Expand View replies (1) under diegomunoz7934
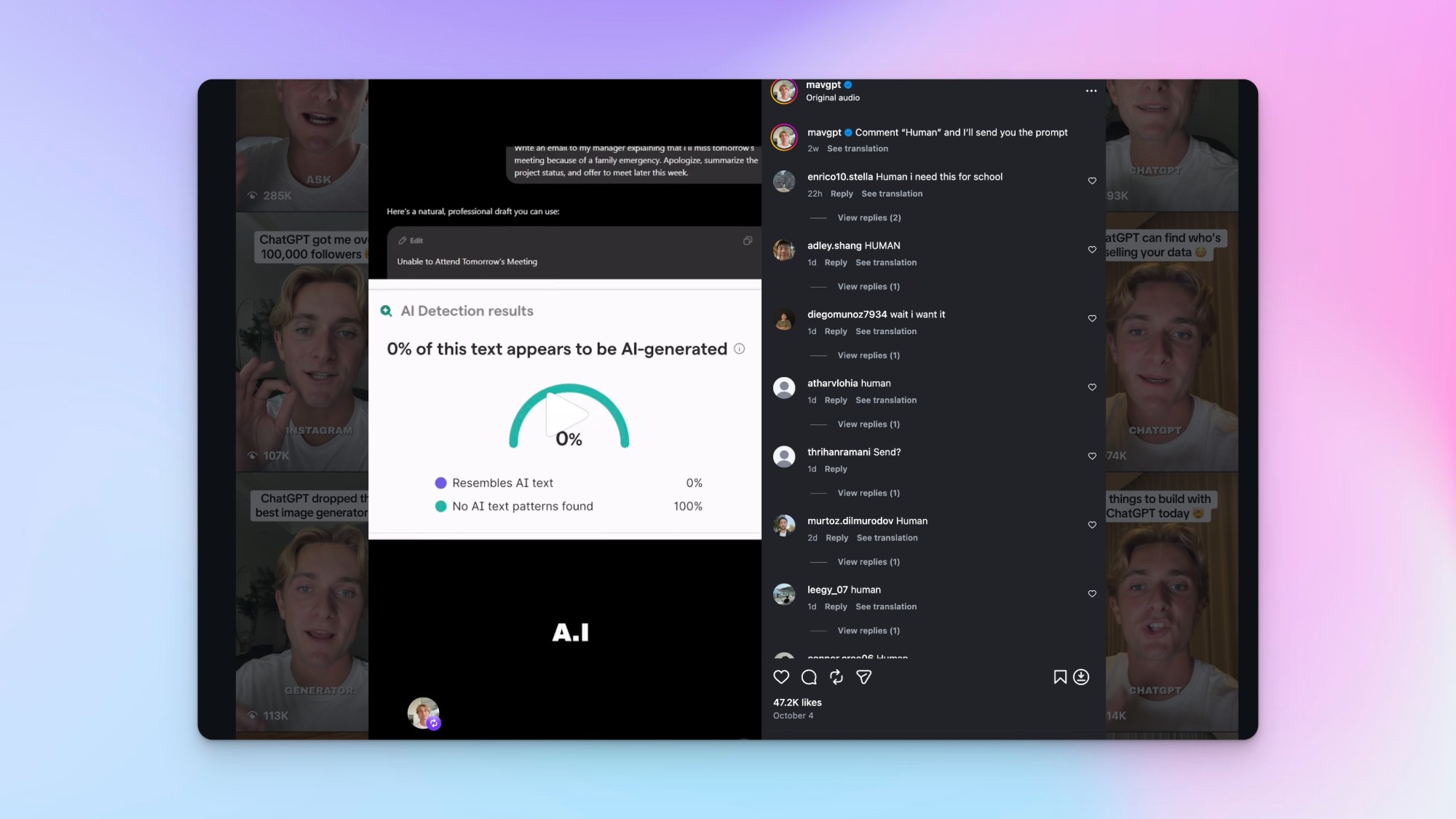Image resolution: width=1456 pixels, height=819 pixels. click(x=869, y=355)
